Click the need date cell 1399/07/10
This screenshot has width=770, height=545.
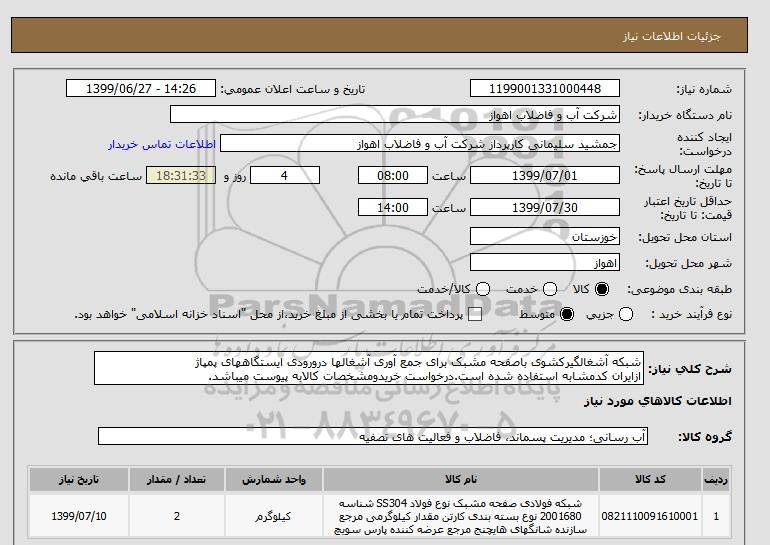click(x=79, y=517)
